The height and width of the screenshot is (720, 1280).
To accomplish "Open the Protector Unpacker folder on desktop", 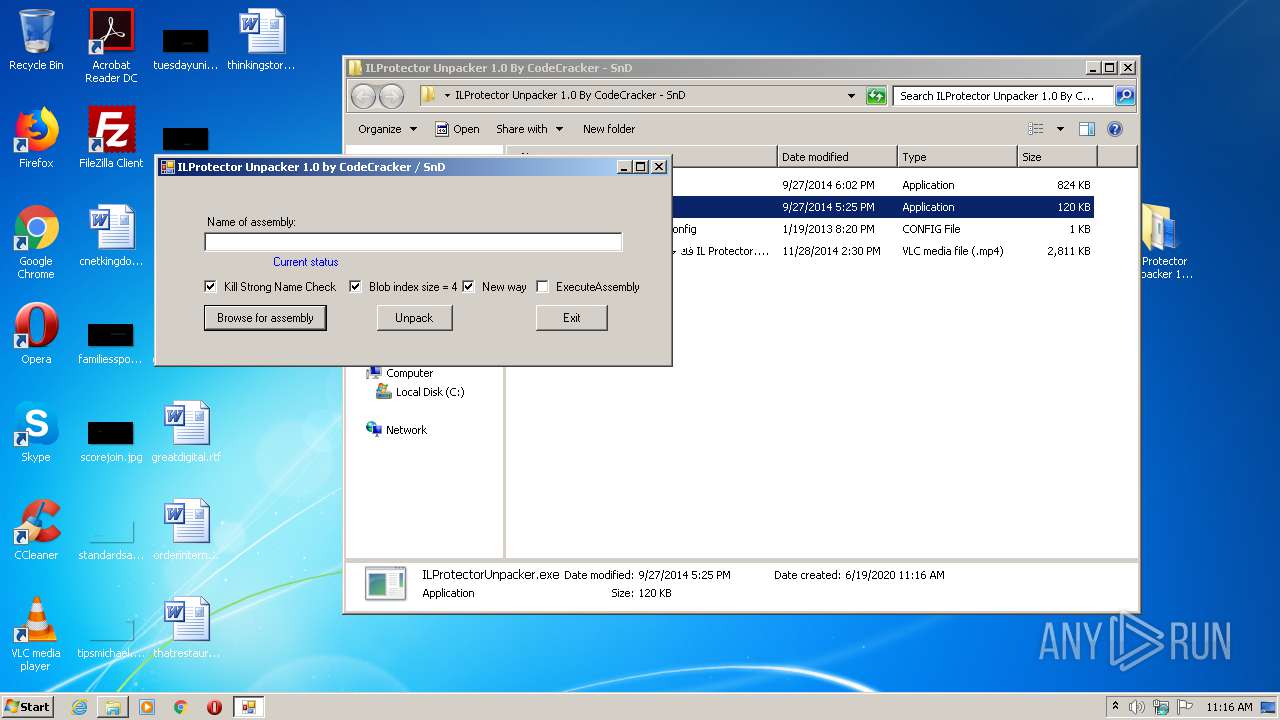I will 1163,241.
